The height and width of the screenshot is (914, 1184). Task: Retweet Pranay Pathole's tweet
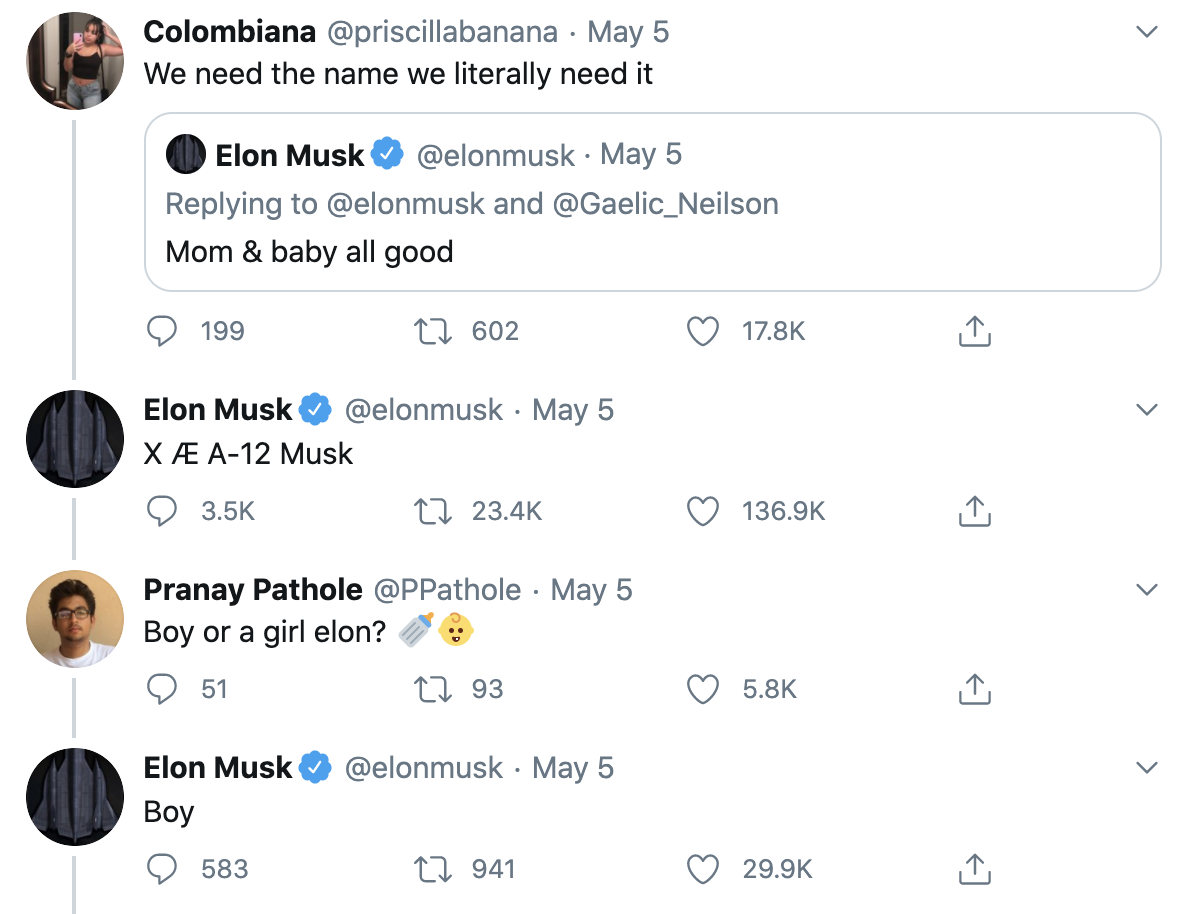point(431,689)
